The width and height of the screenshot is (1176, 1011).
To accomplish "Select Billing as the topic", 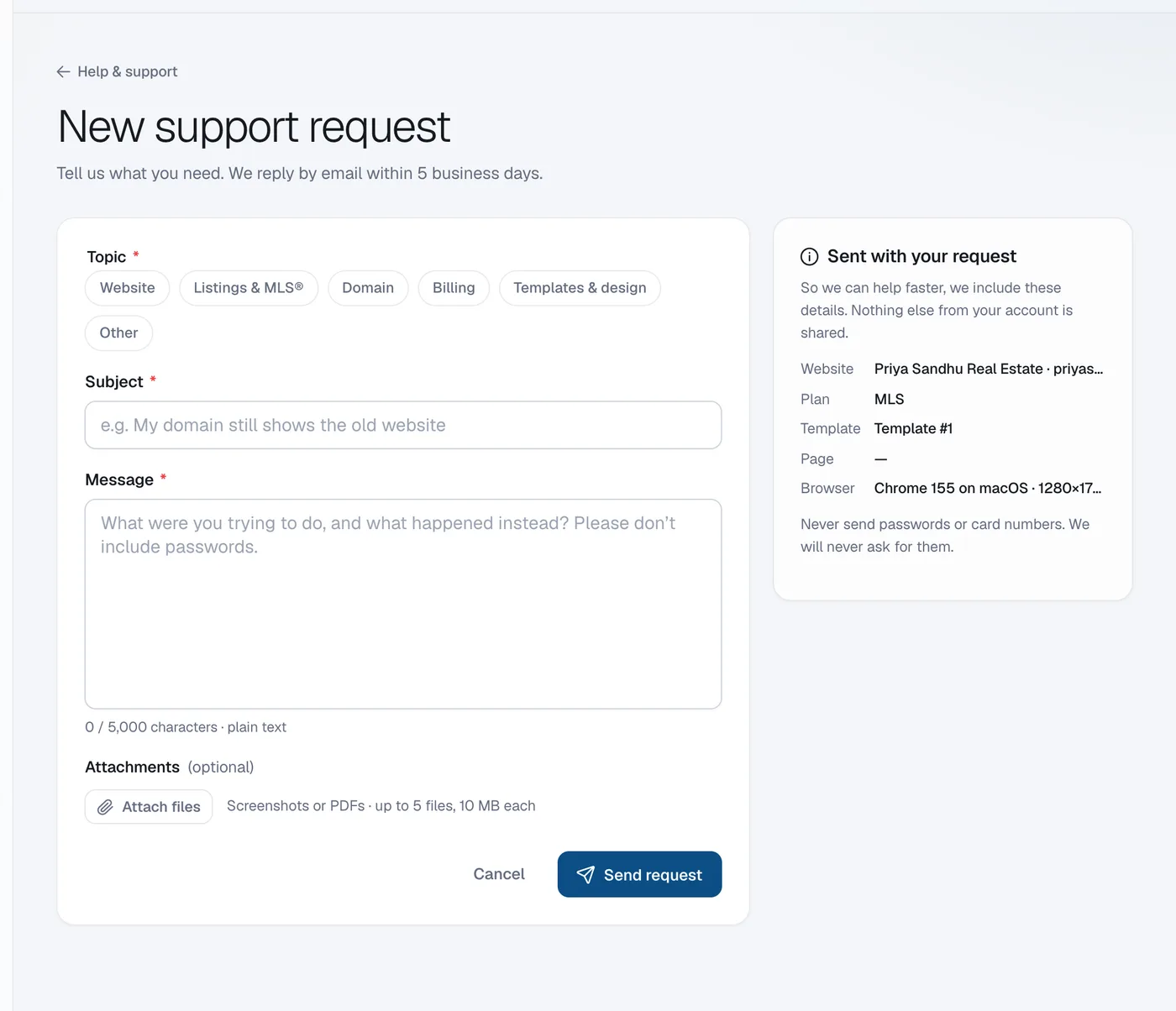I will [x=454, y=288].
